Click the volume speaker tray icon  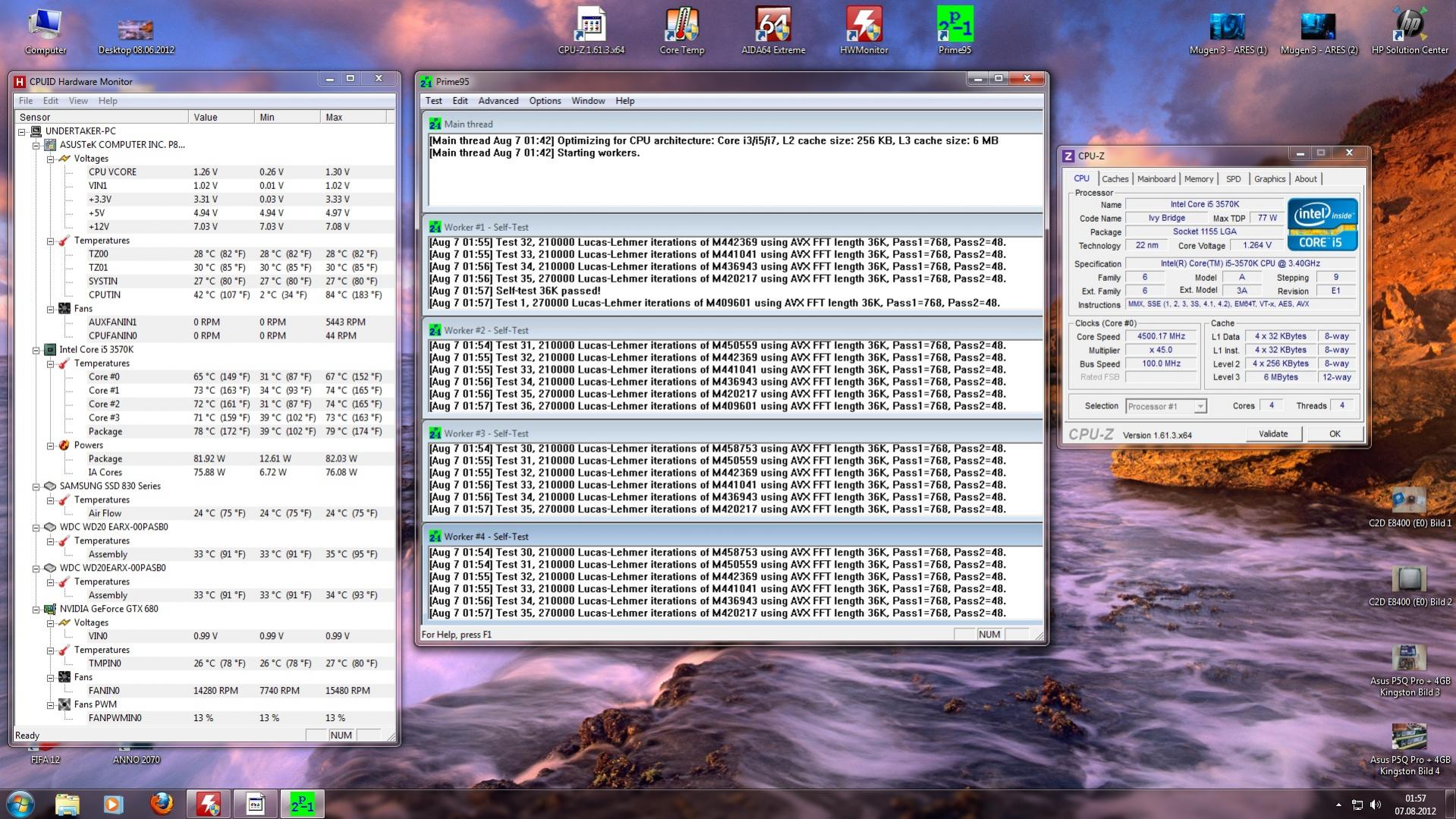[x=1376, y=805]
